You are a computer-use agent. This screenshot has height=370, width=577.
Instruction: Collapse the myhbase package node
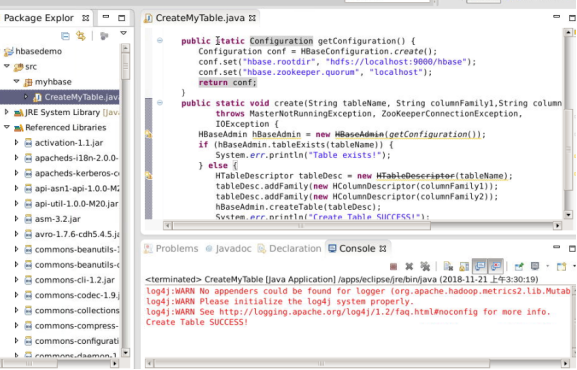17,81
